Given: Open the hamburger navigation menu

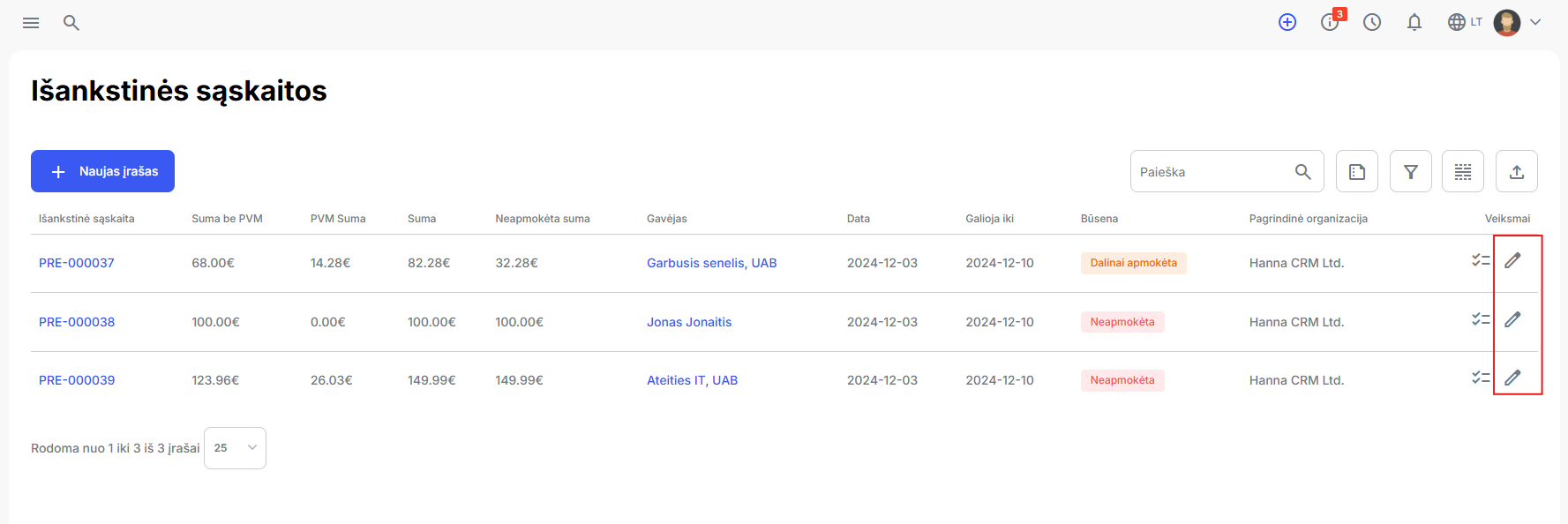Looking at the screenshot, I should (31, 23).
